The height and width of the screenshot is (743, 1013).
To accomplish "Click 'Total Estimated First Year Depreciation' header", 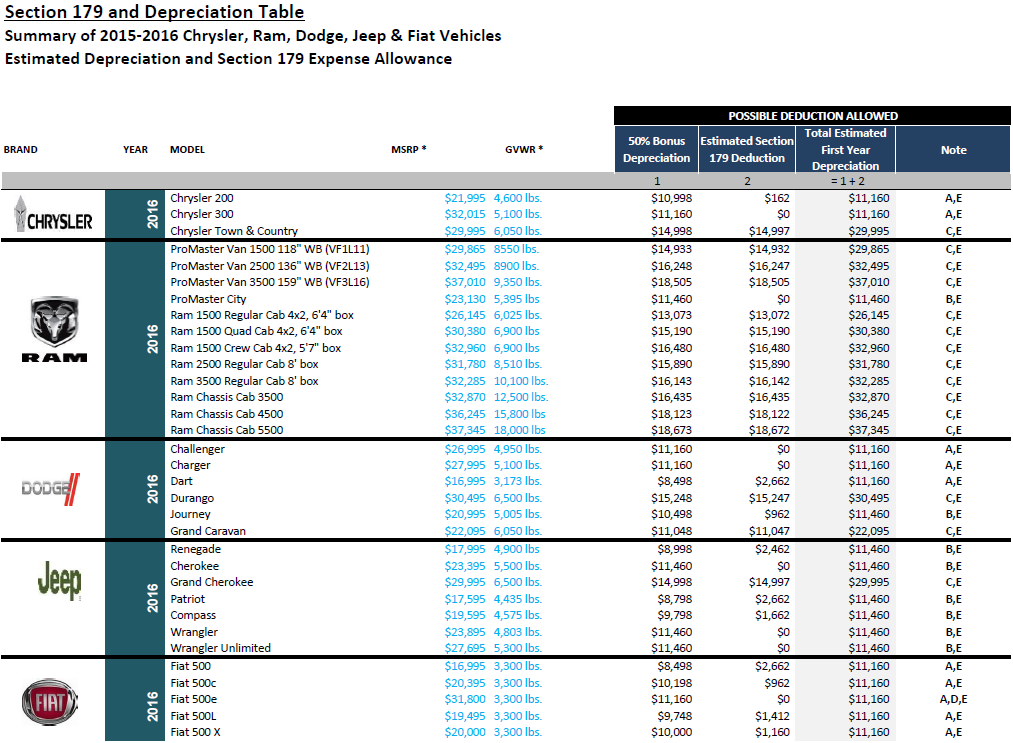I will tap(845, 149).
